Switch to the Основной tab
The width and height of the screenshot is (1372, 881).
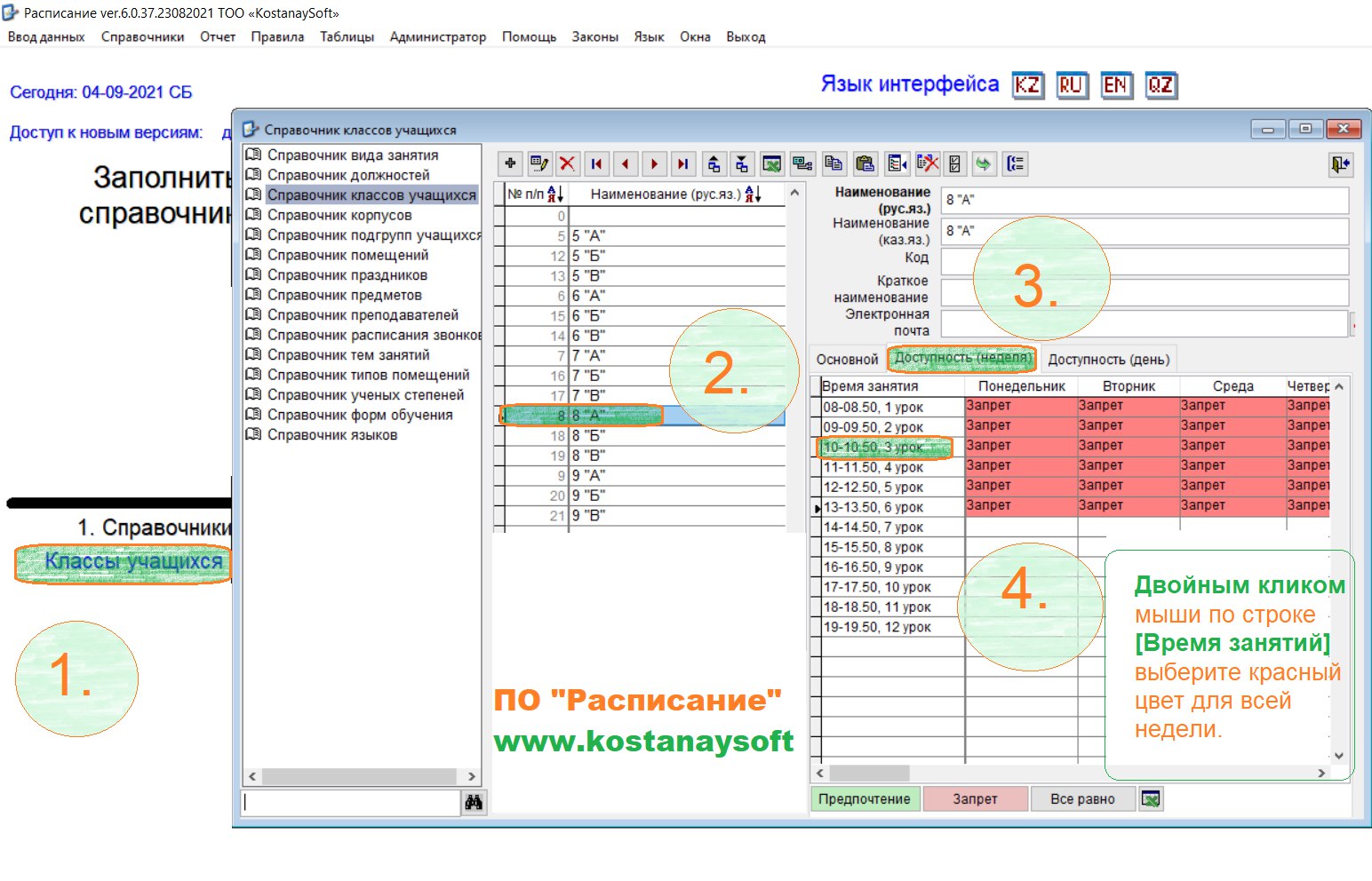(x=847, y=360)
